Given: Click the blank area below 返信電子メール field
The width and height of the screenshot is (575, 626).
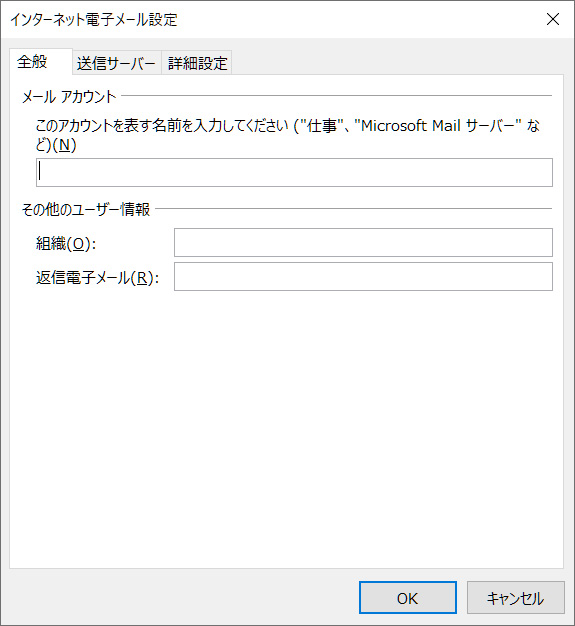Looking at the screenshot, I should pos(287,427).
